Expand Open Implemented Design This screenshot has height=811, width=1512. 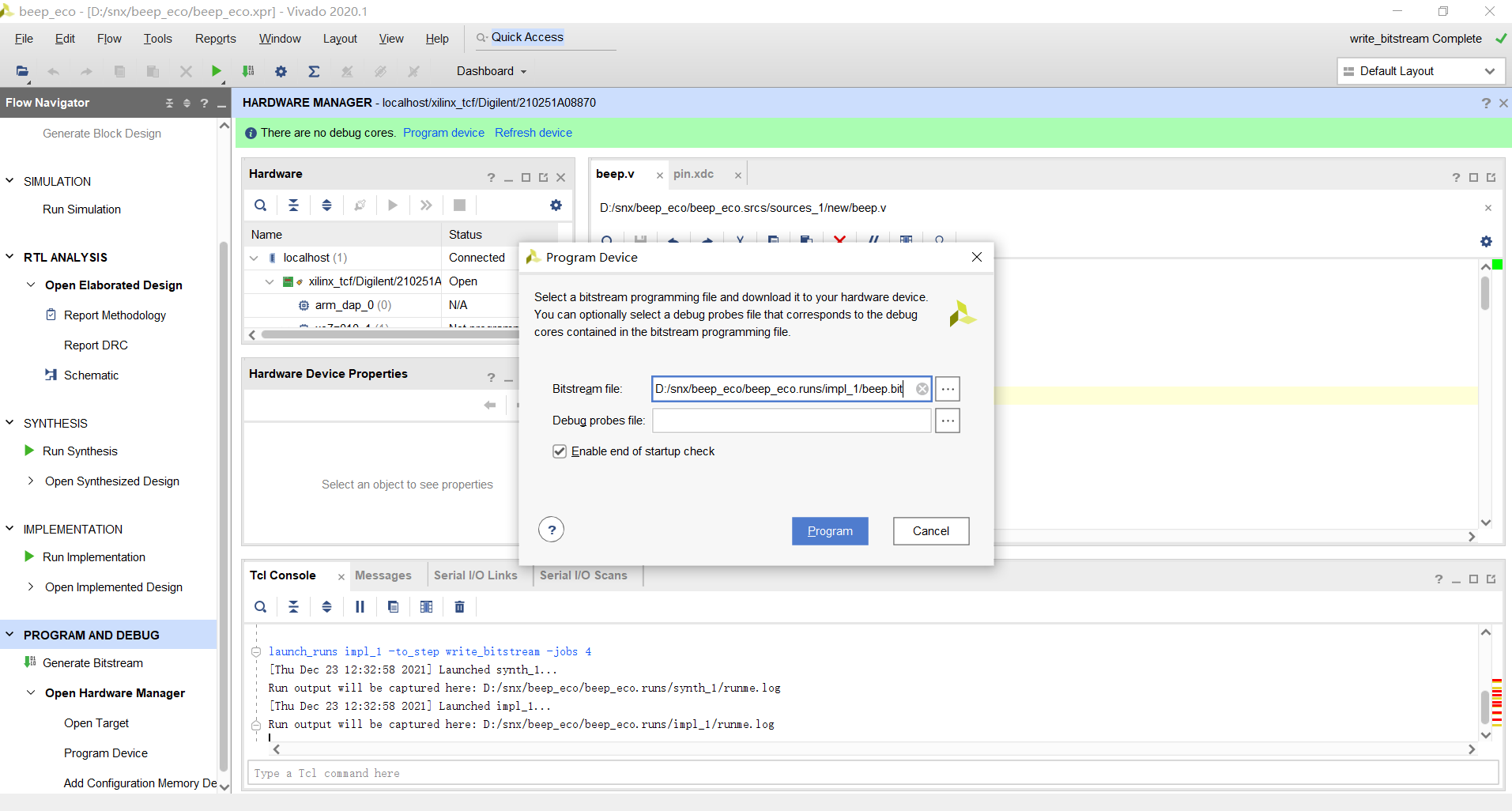(x=31, y=587)
